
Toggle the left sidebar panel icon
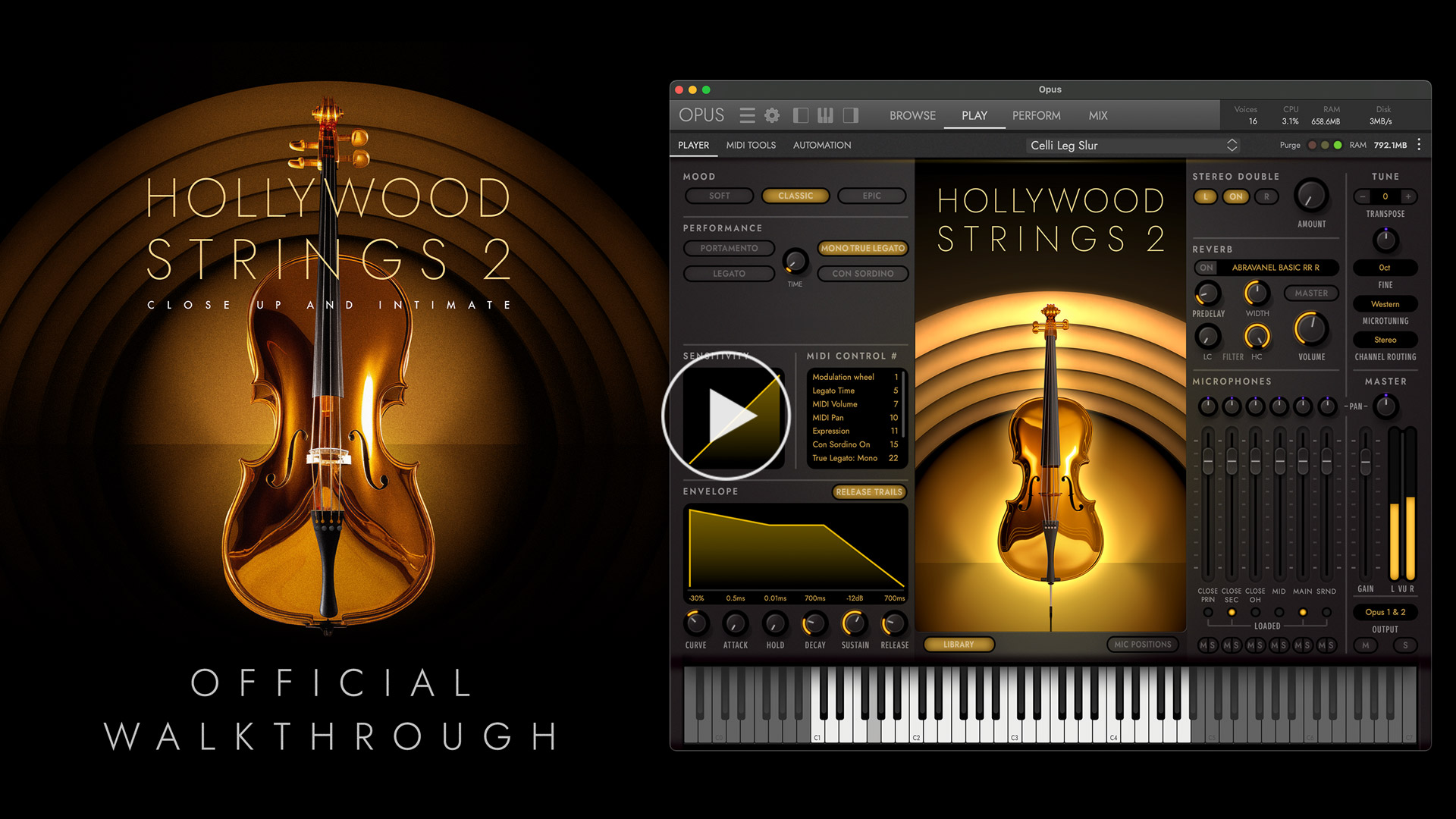(800, 115)
